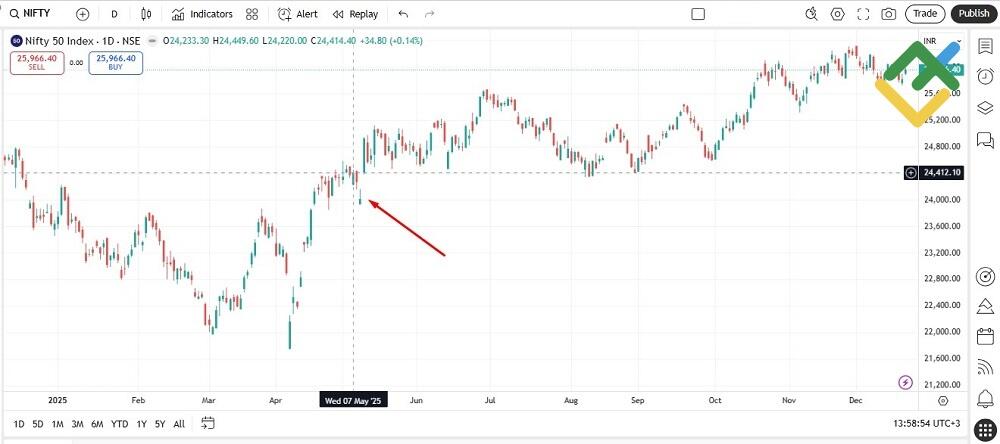
Task: Click the NIFTY symbol search field
Action: 38,14
